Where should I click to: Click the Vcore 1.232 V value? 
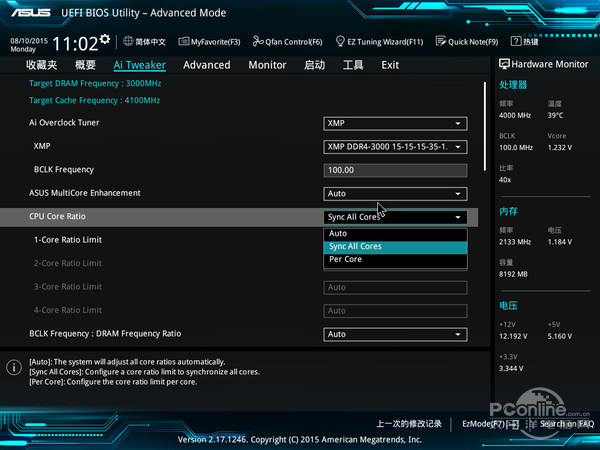(560, 148)
